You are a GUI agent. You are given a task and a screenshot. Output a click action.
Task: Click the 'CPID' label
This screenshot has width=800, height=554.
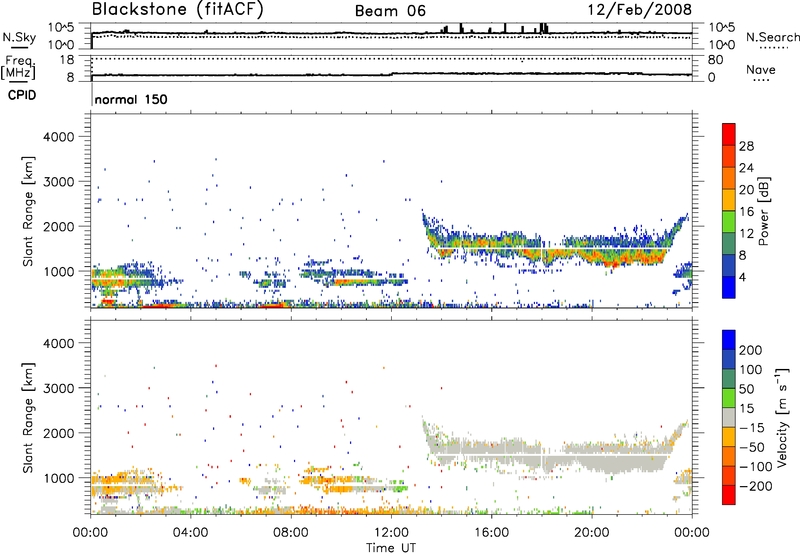(21, 95)
